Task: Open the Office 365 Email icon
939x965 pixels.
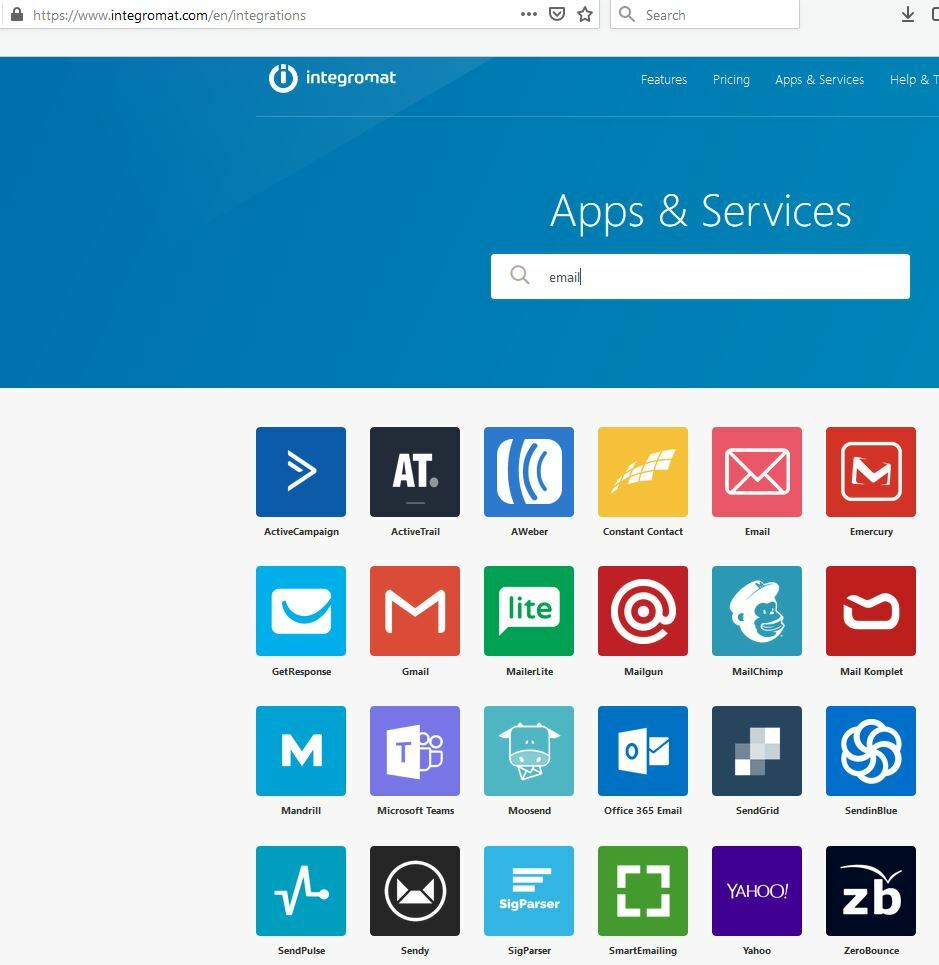Action: tap(643, 751)
